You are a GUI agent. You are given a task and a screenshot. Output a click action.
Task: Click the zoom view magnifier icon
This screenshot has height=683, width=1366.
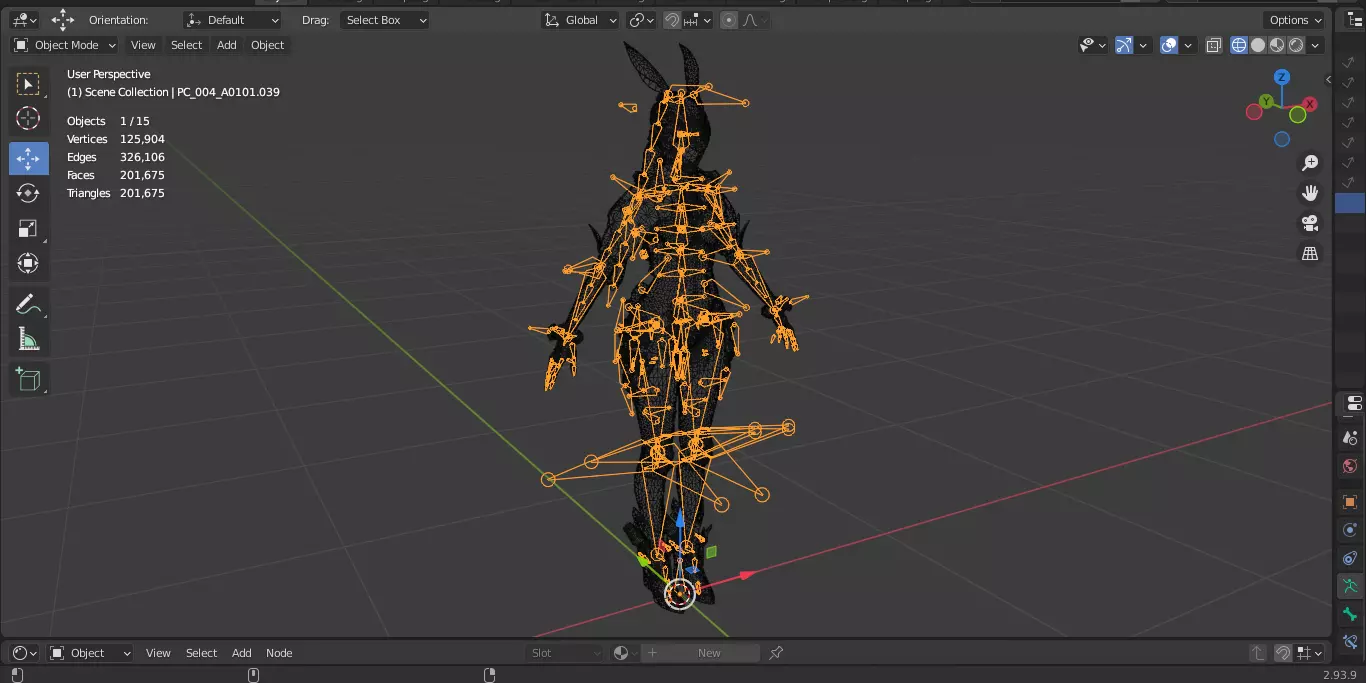point(1310,163)
